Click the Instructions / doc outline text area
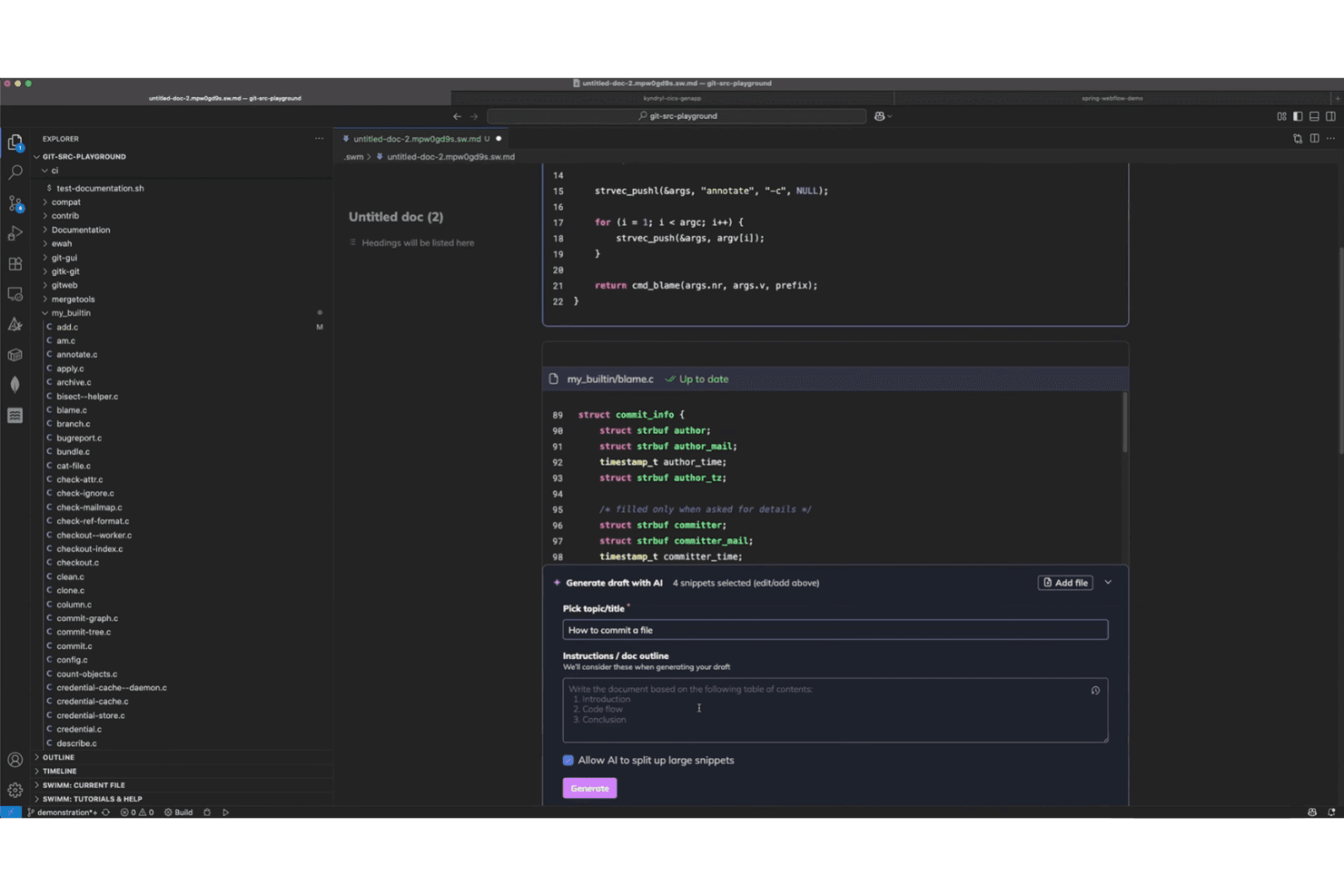 835,710
